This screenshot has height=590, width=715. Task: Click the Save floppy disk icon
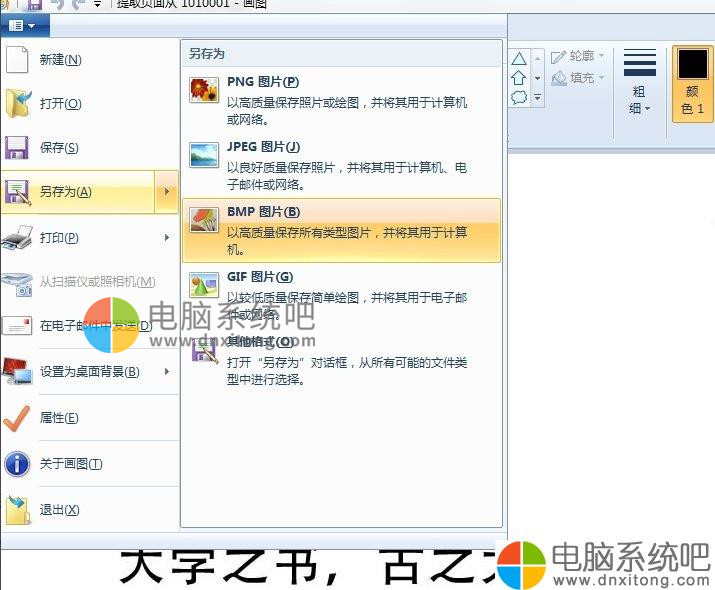[x=17, y=147]
